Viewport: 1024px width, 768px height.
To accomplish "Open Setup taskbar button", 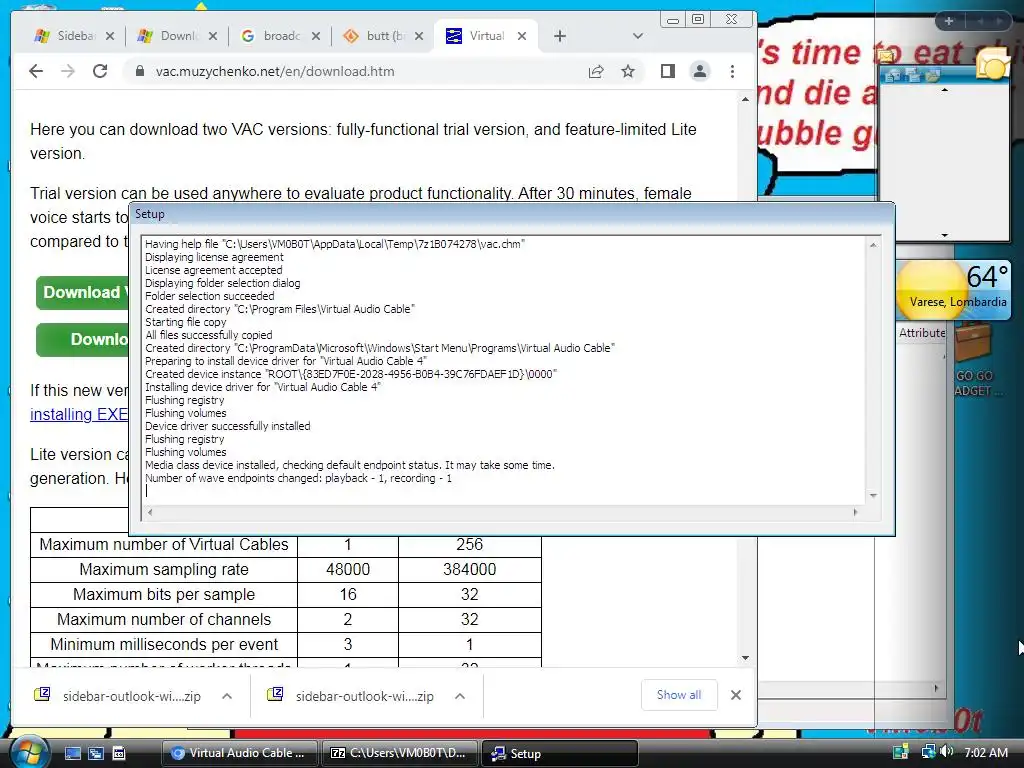I will click(560, 753).
